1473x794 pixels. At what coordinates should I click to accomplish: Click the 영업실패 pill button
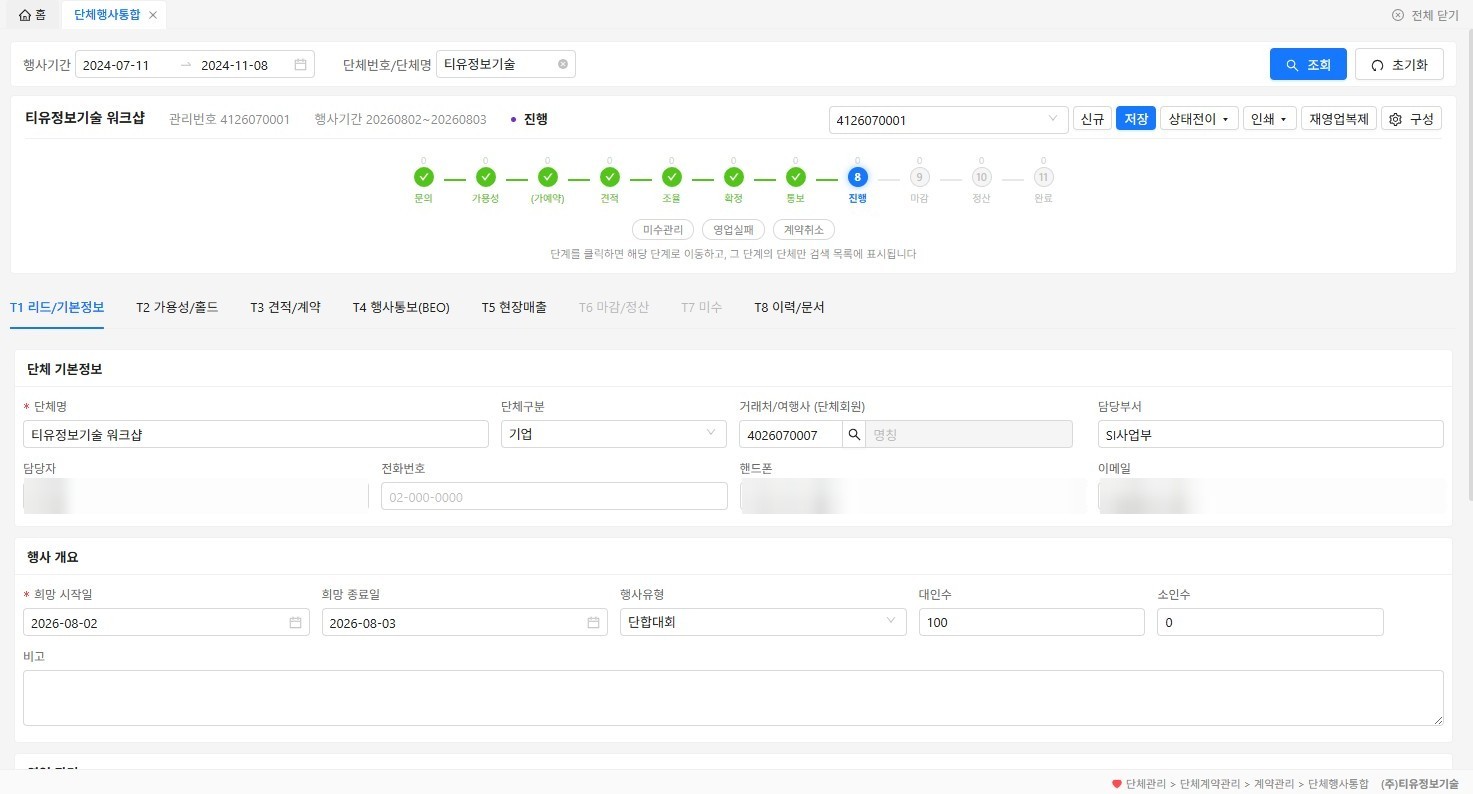pyautogui.click(x=733, y=230)
